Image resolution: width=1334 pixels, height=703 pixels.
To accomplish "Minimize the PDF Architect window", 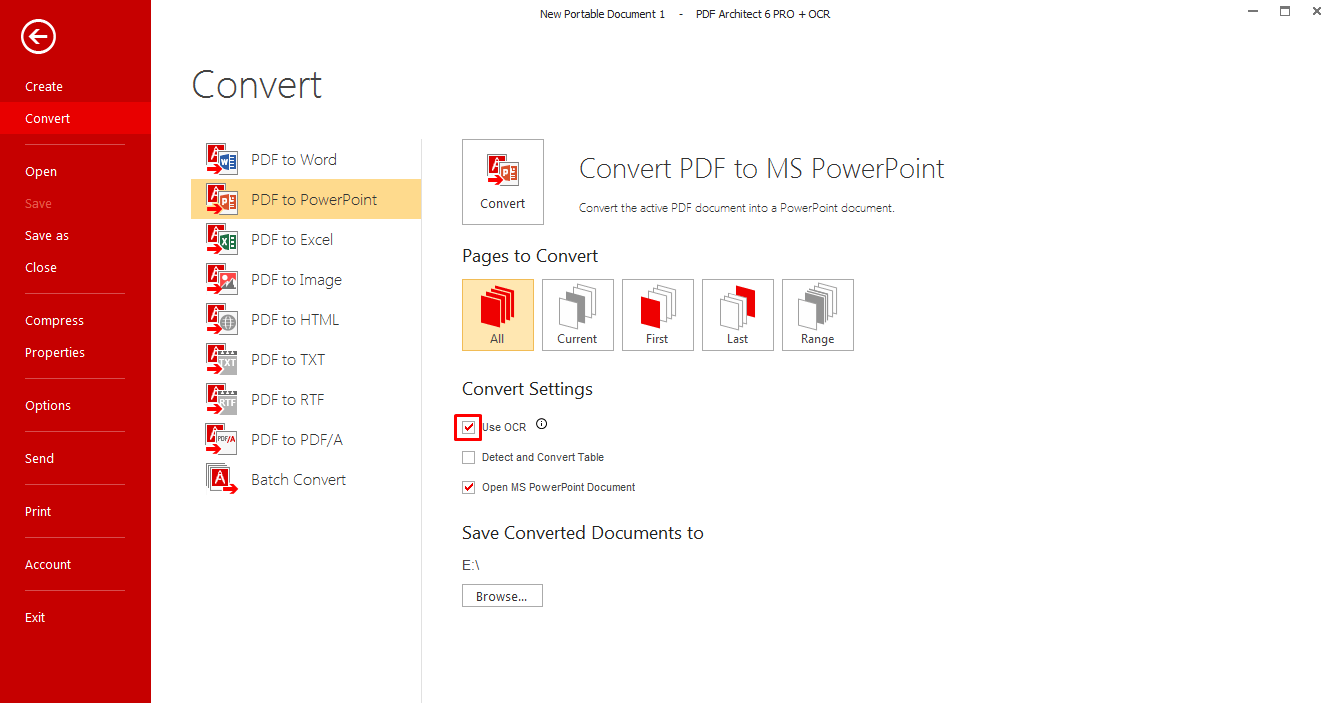I will click(x=1253, y=12).
